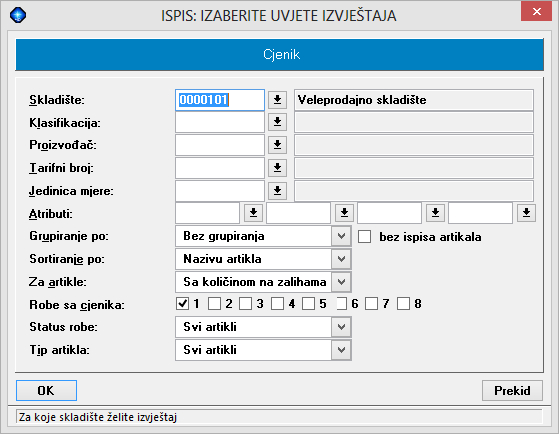
Task: Close the report conditions dialog
Action: 536,11
